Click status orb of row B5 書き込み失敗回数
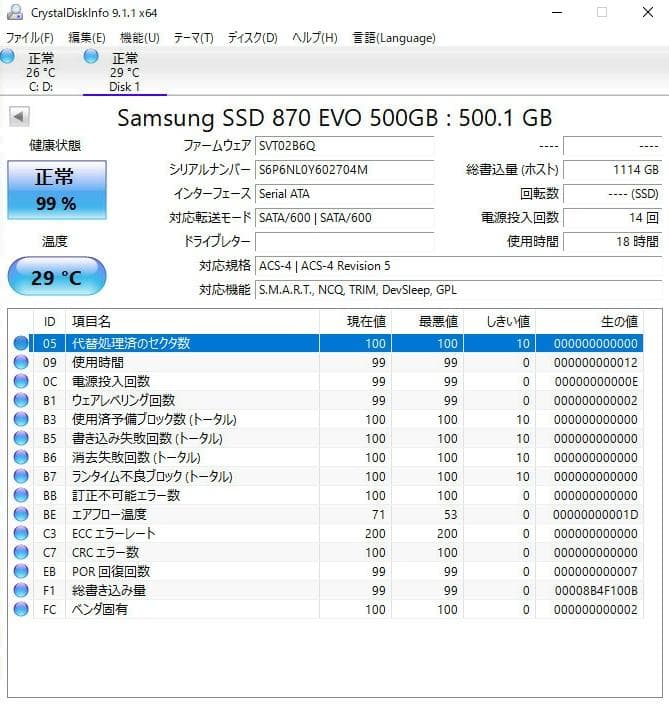This screenshot has width=669, height=704. 21,438
